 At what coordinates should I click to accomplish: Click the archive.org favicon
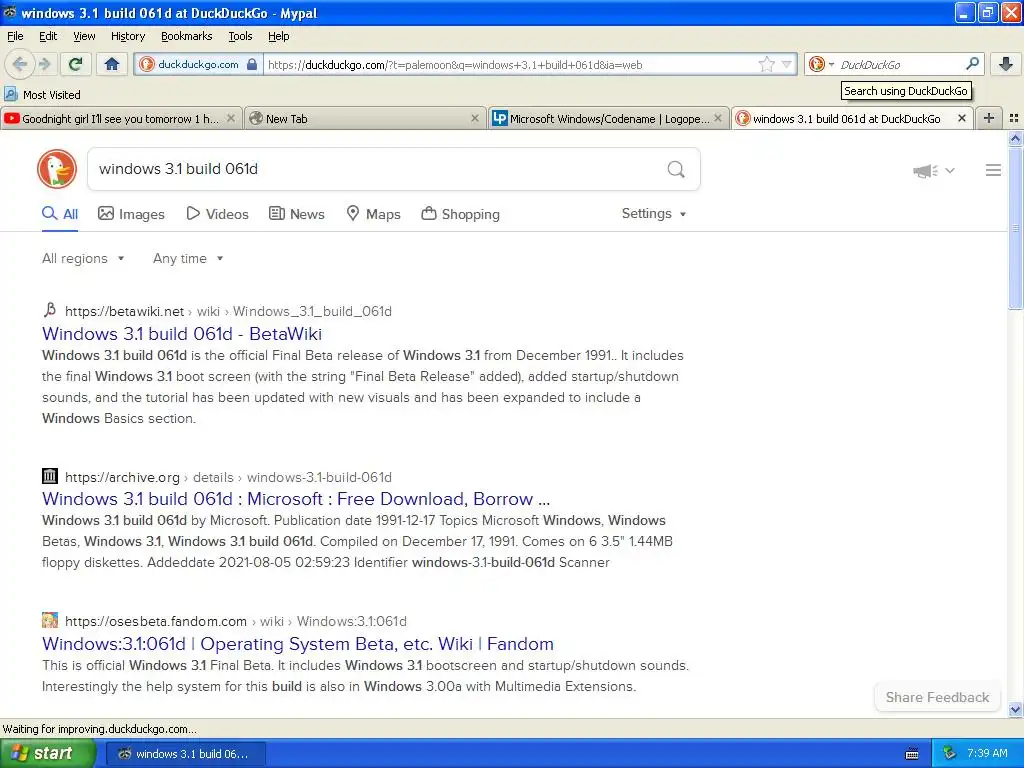click(50, 476)
